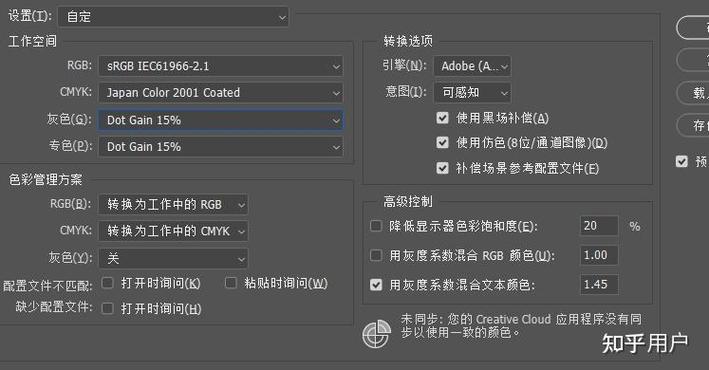Enable 粘贴时询问(W) checkbox
This screenshot has width=709, height=370.
click(x=231, y=283)
